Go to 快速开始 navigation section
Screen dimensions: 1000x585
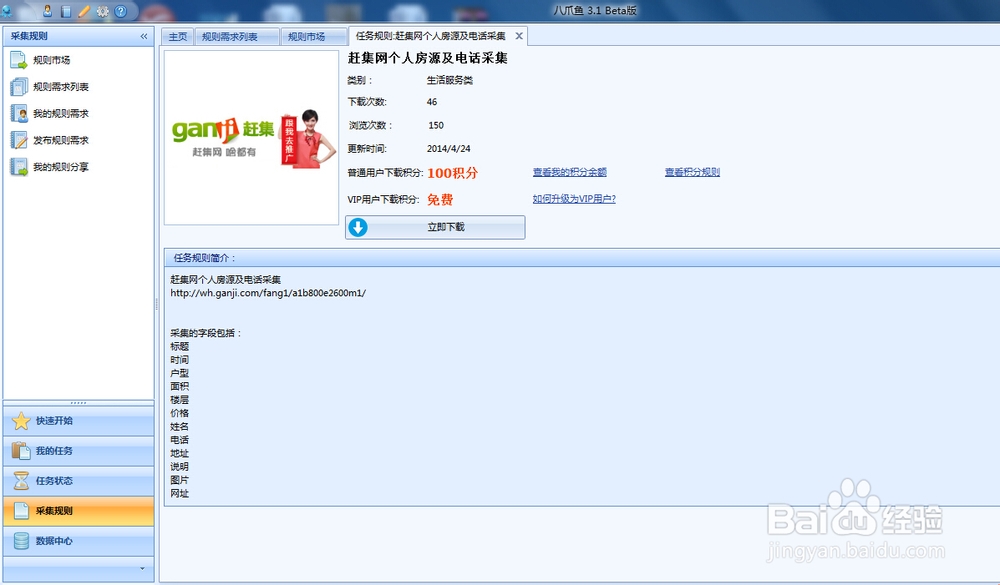tap(78, 421)
